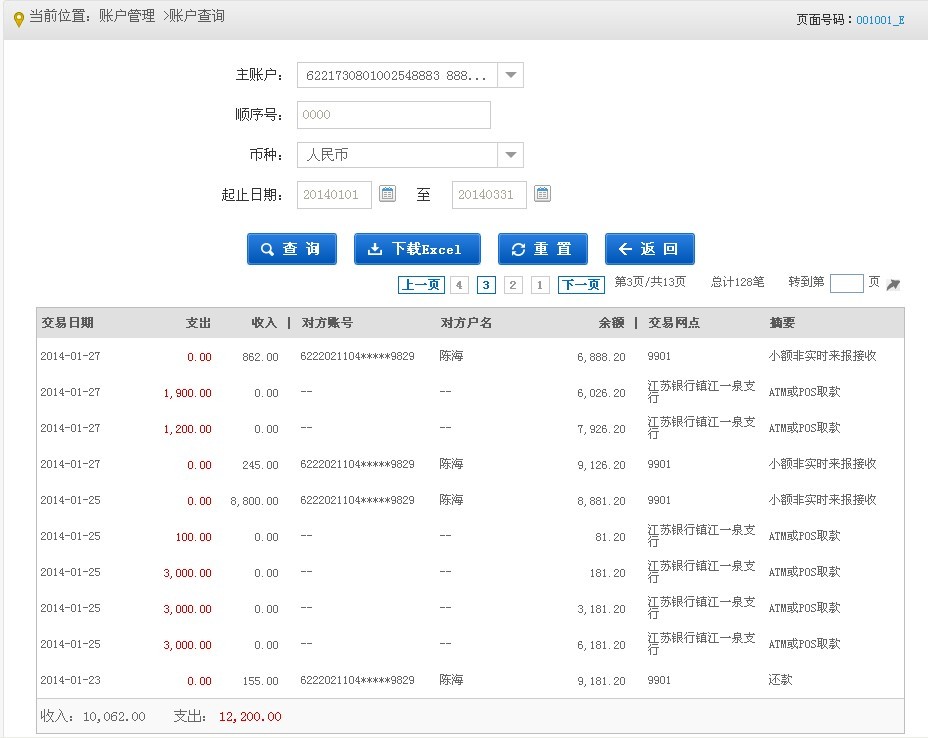This screenshot has width=928, height=738.
Task: Click the location pin icon beside 当前位置
Action: [x=18, y=19]
